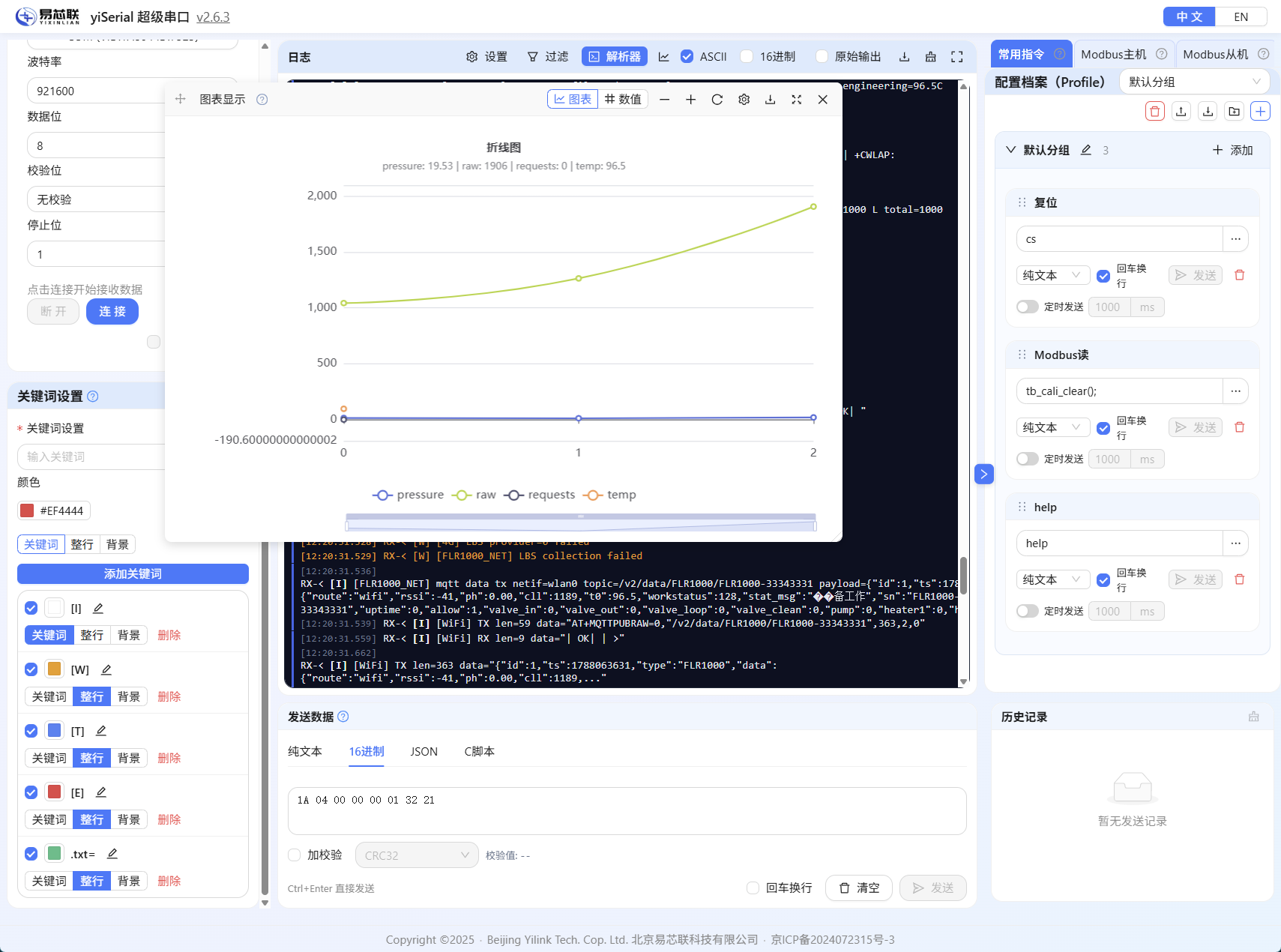Click the hex data input field
The height and width of the screenshot is (952, 1281).
coord(627,810)
